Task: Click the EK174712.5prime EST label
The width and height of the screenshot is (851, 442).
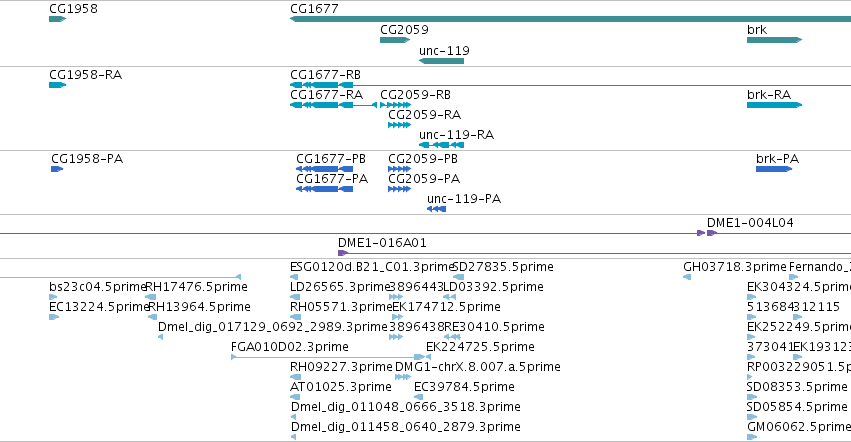Action: point(446,307)
